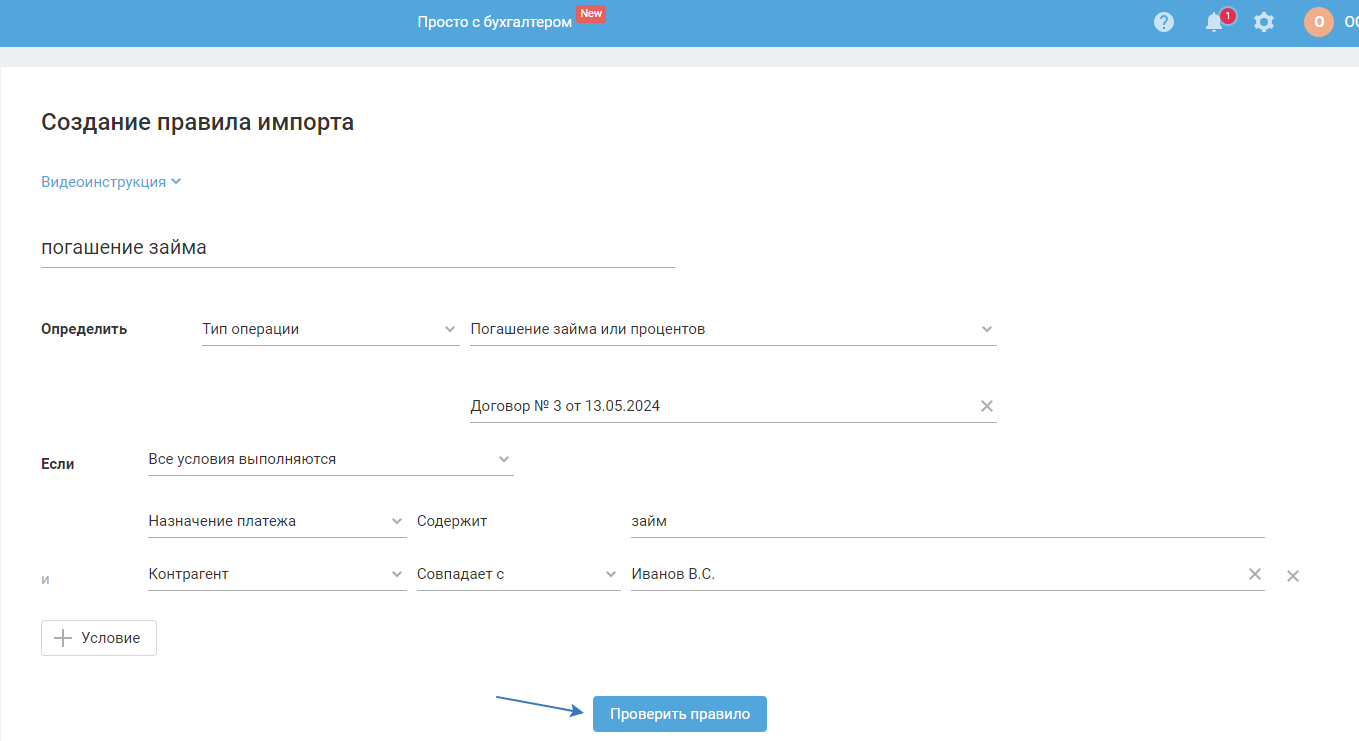The width and height of the screenshot is (1359, 741).
Task: Click the Создание правила импорта heading
Action: click(x=198, y=123)
